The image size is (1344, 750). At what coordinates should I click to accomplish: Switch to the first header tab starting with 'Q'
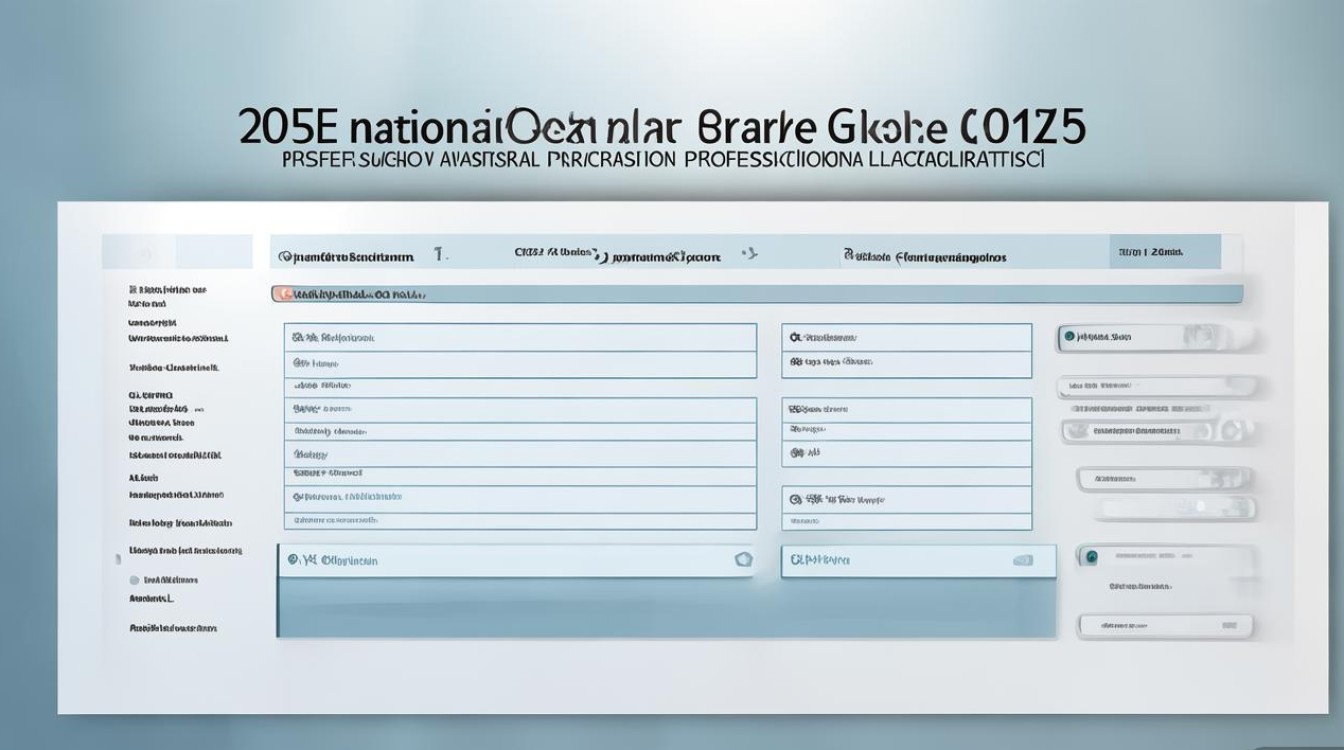tap(346, 257)
